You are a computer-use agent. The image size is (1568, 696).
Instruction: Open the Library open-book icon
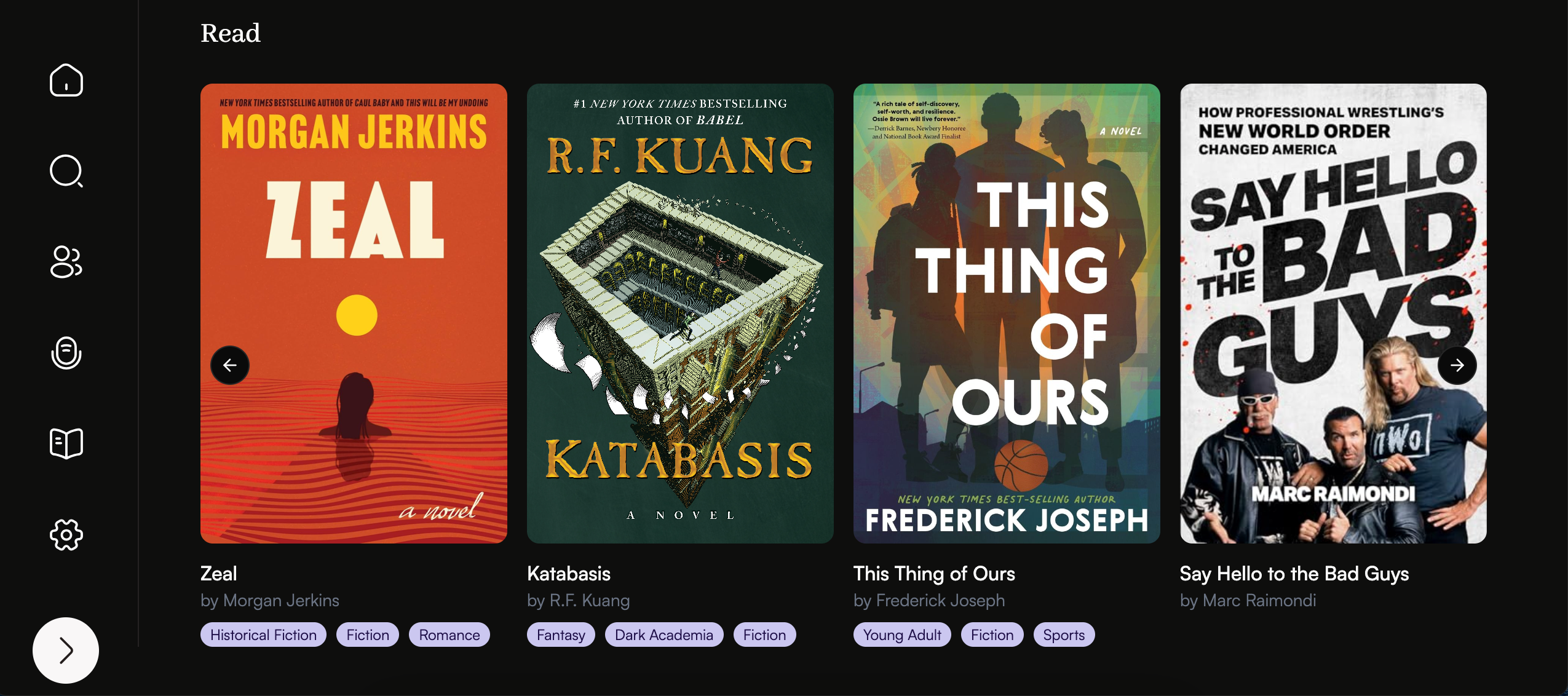point(66,444)
